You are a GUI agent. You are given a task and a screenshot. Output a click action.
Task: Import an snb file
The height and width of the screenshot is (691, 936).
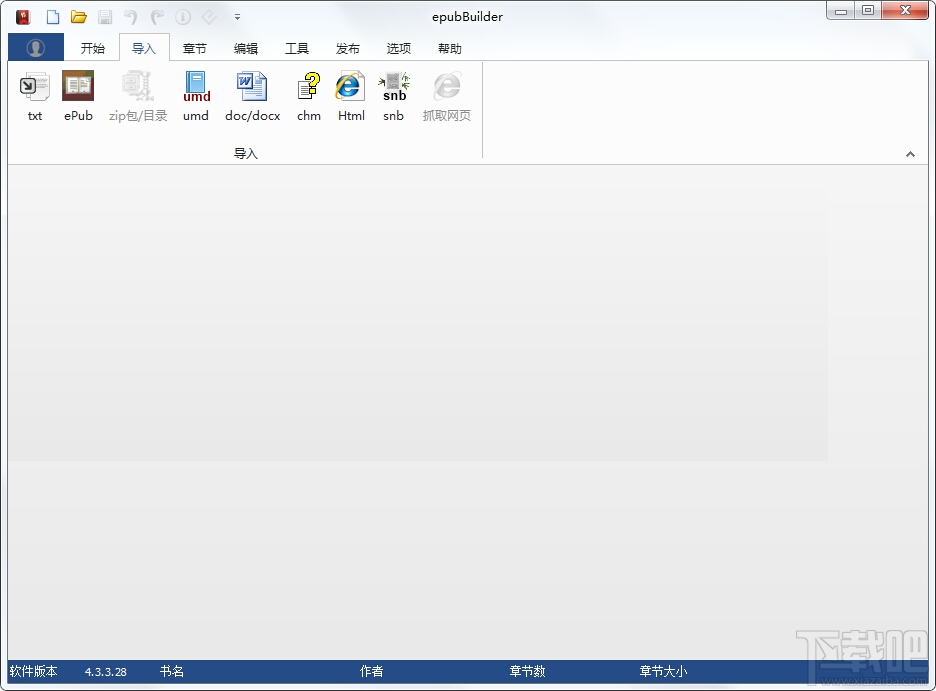point(393,97)
